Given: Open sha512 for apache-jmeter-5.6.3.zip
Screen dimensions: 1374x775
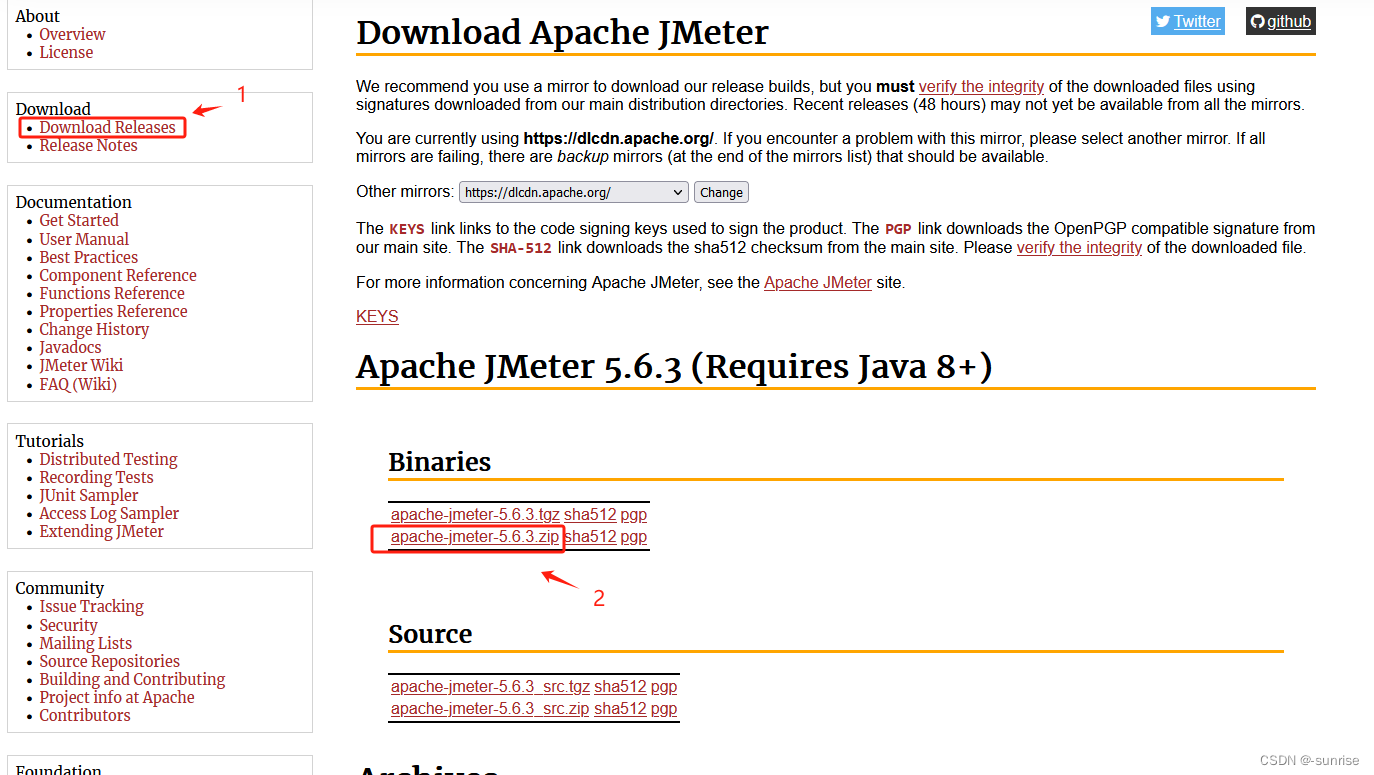Looking at the screenshot, I should coord(590,536).
